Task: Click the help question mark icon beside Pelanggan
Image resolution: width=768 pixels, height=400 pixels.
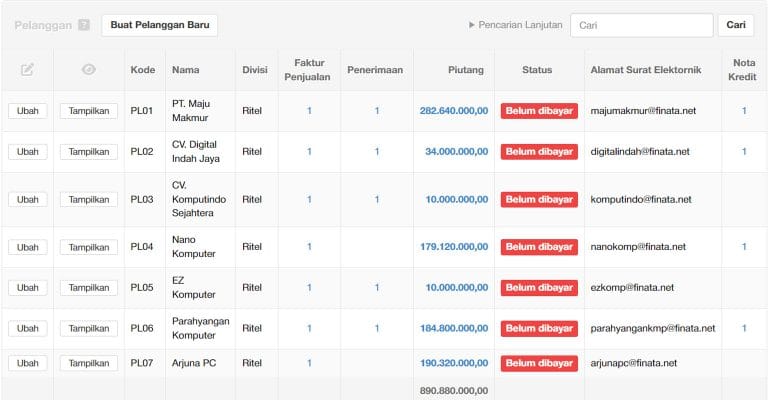Action: [x=84, y=25]
